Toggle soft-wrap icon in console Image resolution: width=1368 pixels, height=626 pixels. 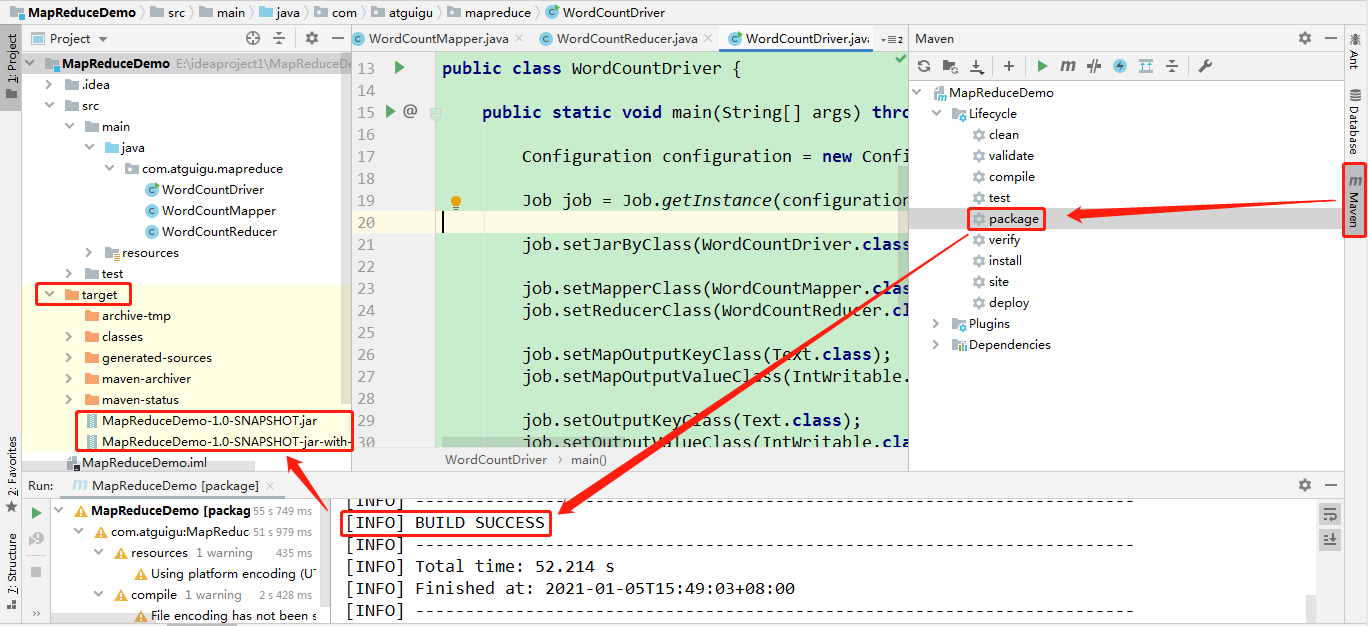[1330, 514]
